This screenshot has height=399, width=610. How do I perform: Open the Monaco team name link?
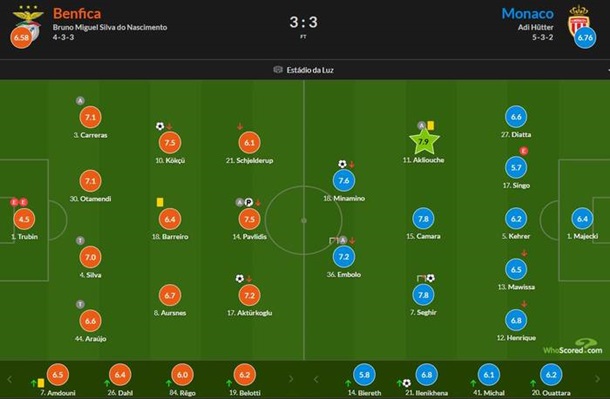(528, 14)
